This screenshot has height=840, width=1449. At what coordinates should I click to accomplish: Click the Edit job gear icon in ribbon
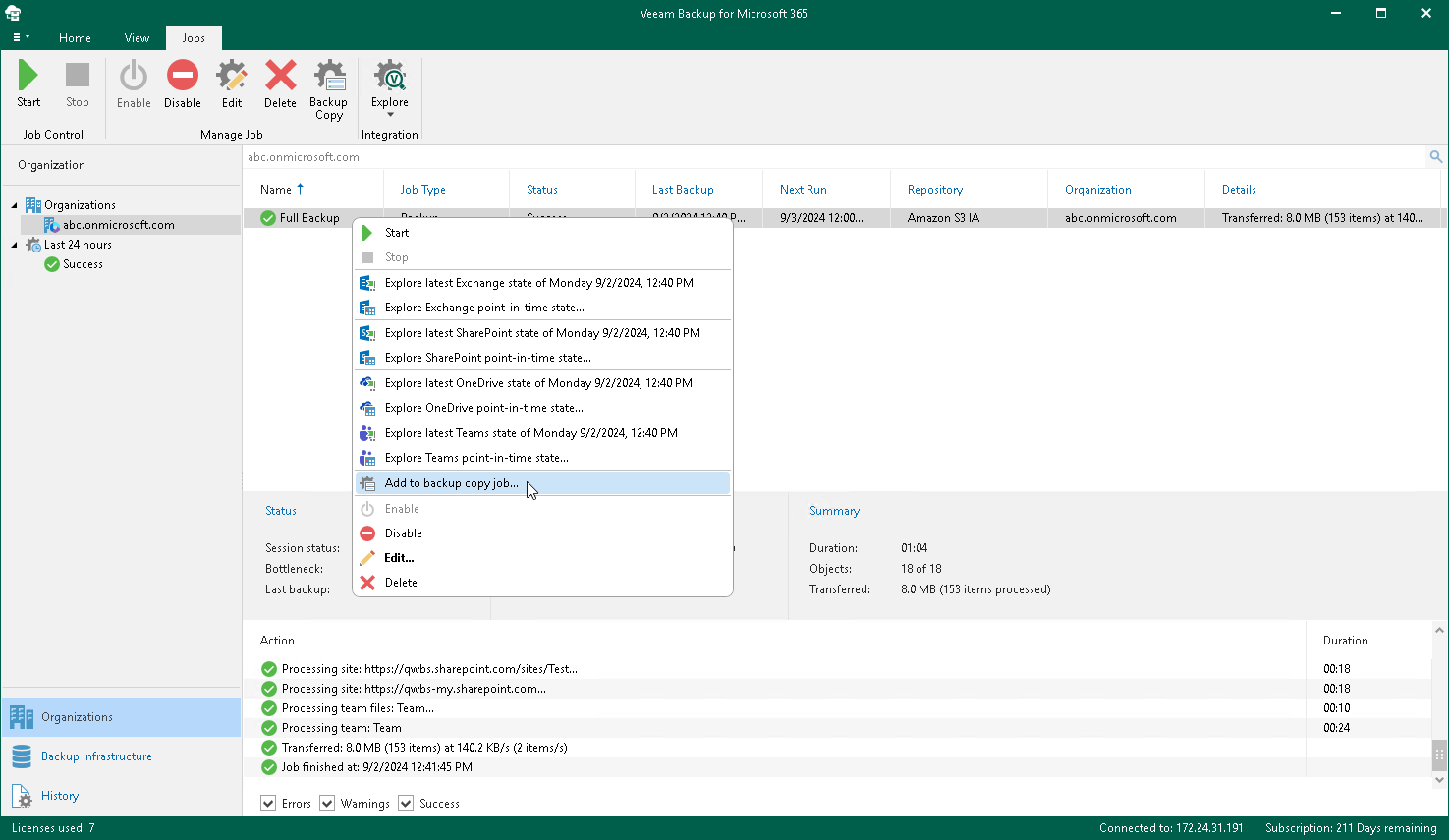[232, 76]
